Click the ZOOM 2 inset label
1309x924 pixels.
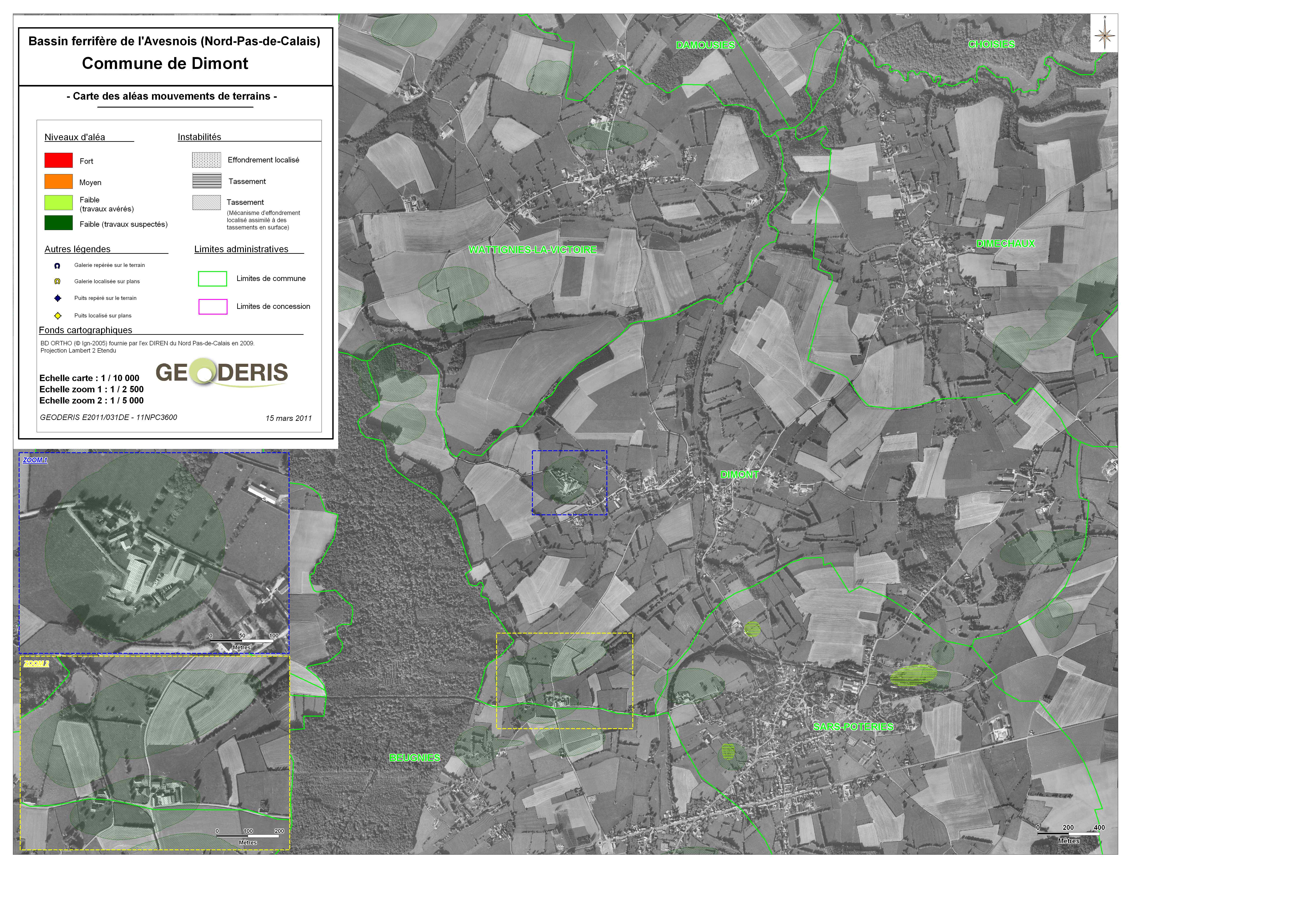click(x=36, y=664)
